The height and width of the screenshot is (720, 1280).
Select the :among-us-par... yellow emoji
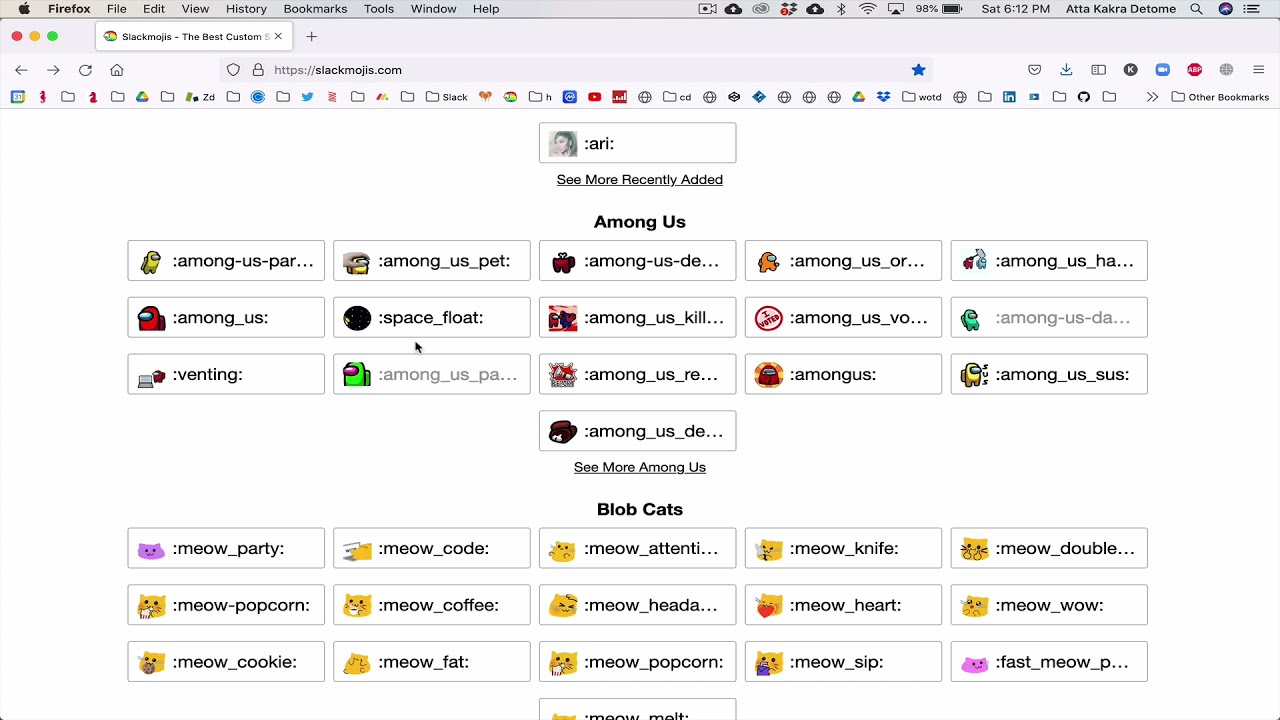226,261
